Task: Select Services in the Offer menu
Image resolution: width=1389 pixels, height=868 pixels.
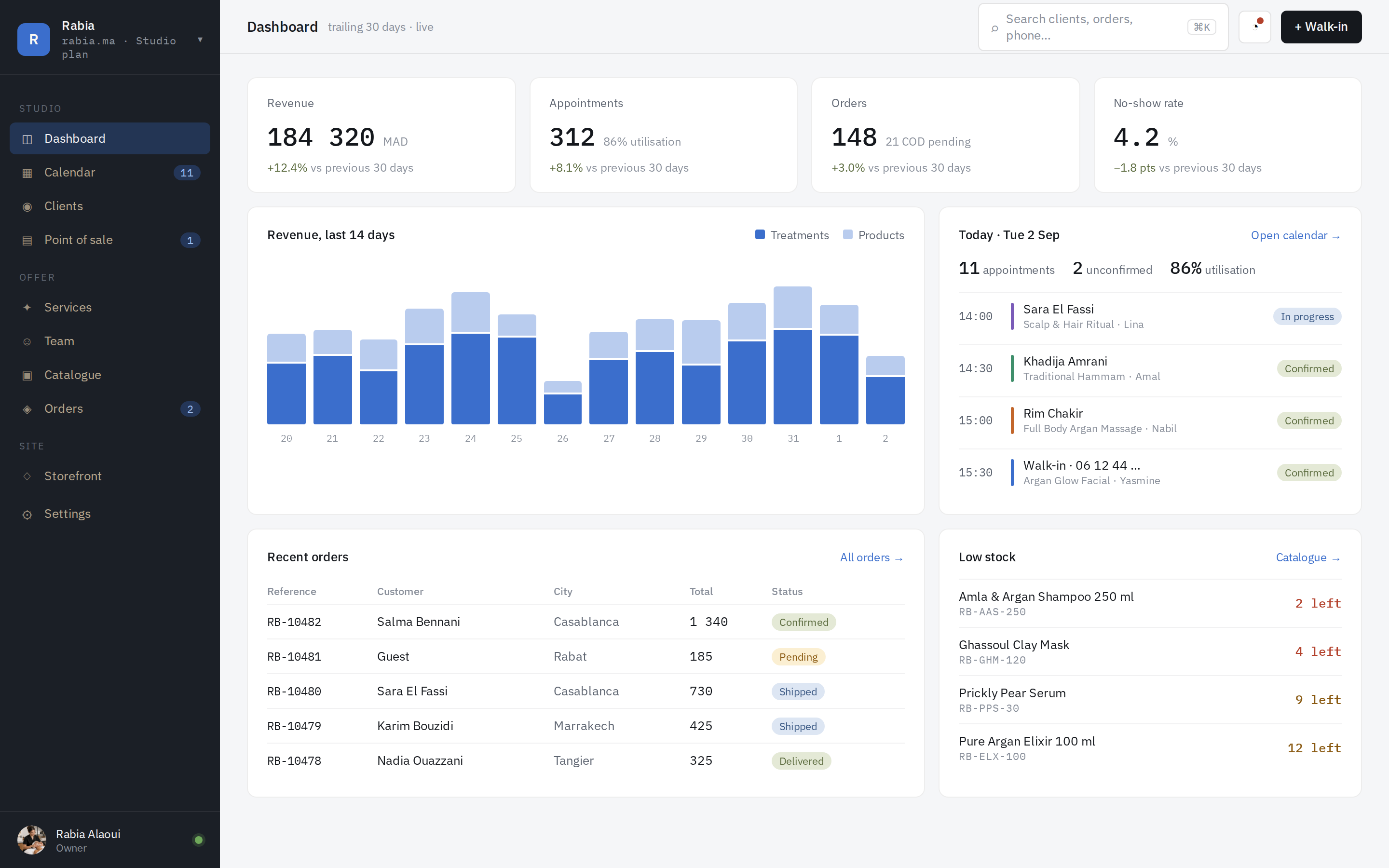Action: [x=109, y=308]
